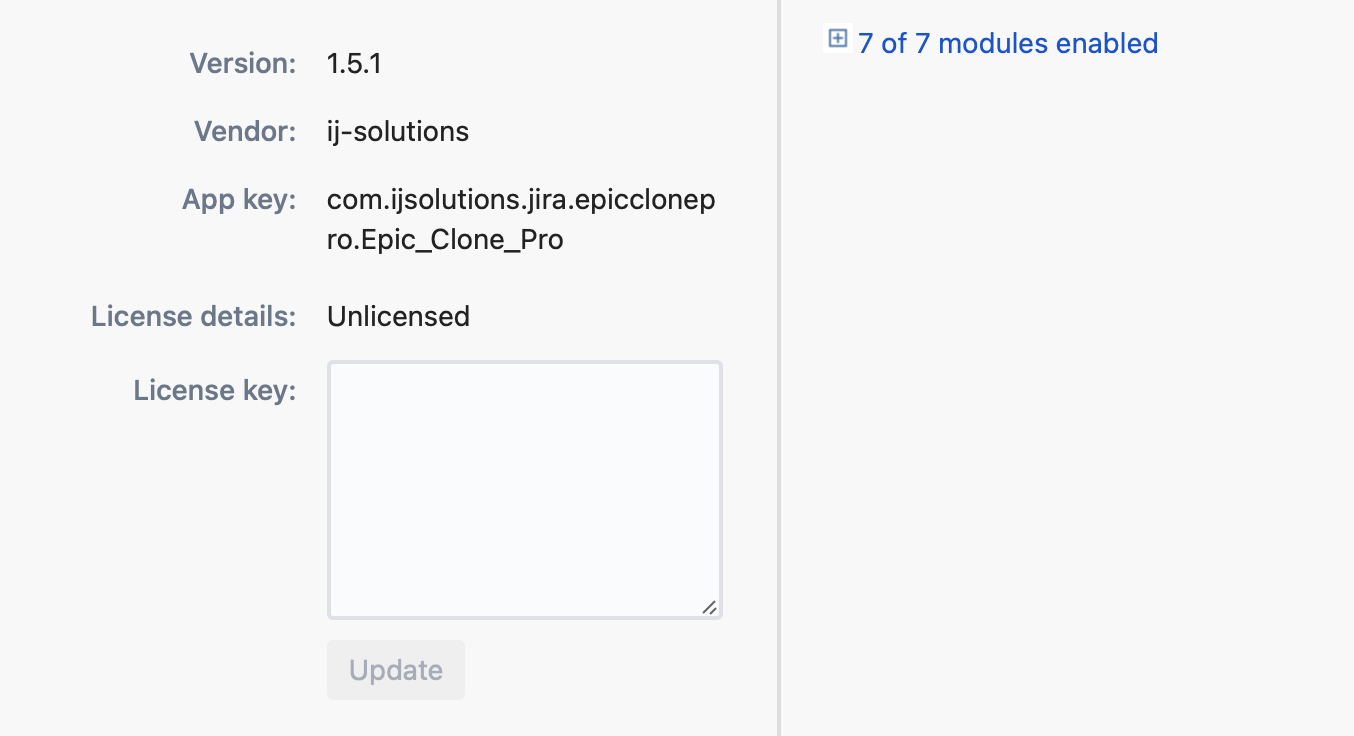Click the '7 of 7' count text
1354x736 pixels.
[895, 44]
